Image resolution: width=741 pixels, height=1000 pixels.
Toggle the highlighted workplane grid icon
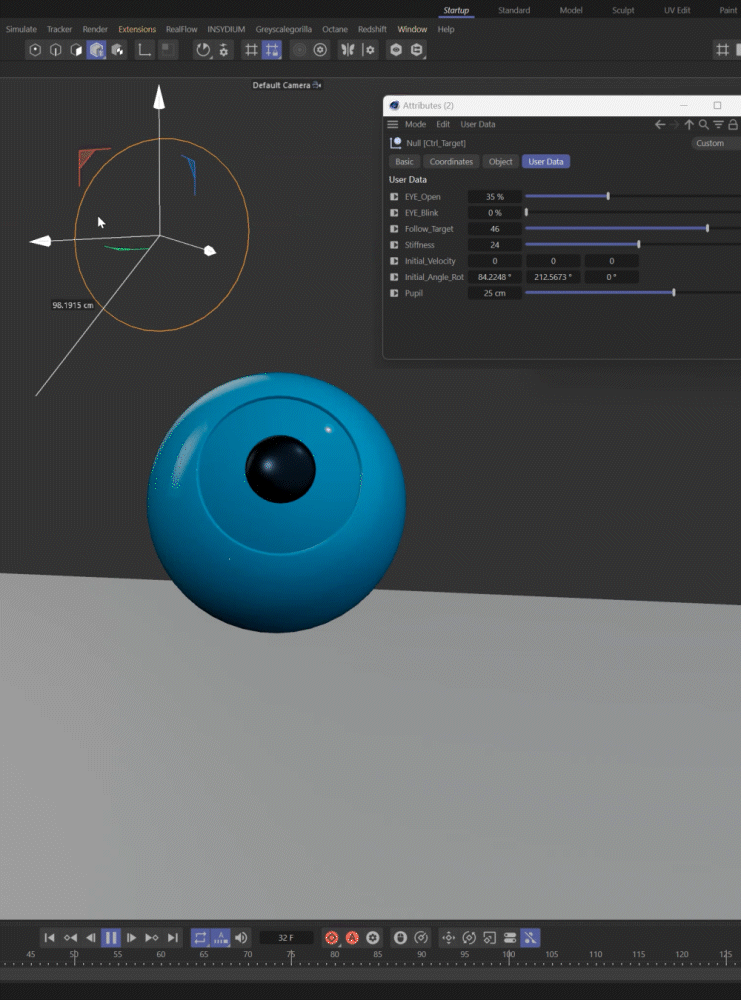[x=272, y=50]
